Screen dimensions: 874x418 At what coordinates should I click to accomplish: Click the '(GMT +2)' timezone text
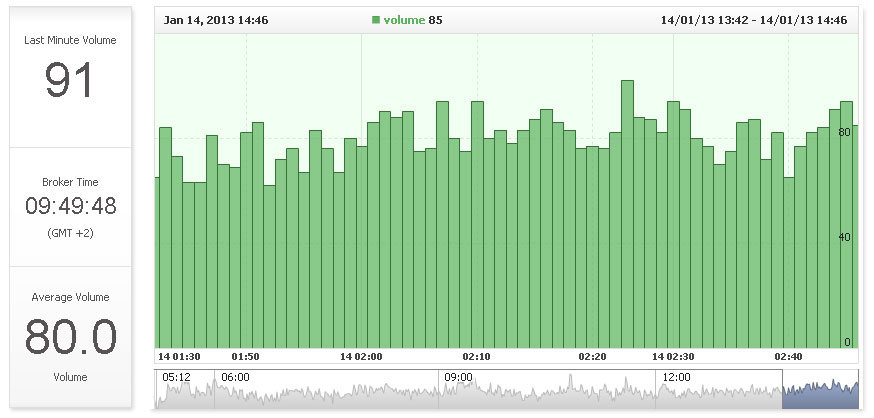pos(70,233)
